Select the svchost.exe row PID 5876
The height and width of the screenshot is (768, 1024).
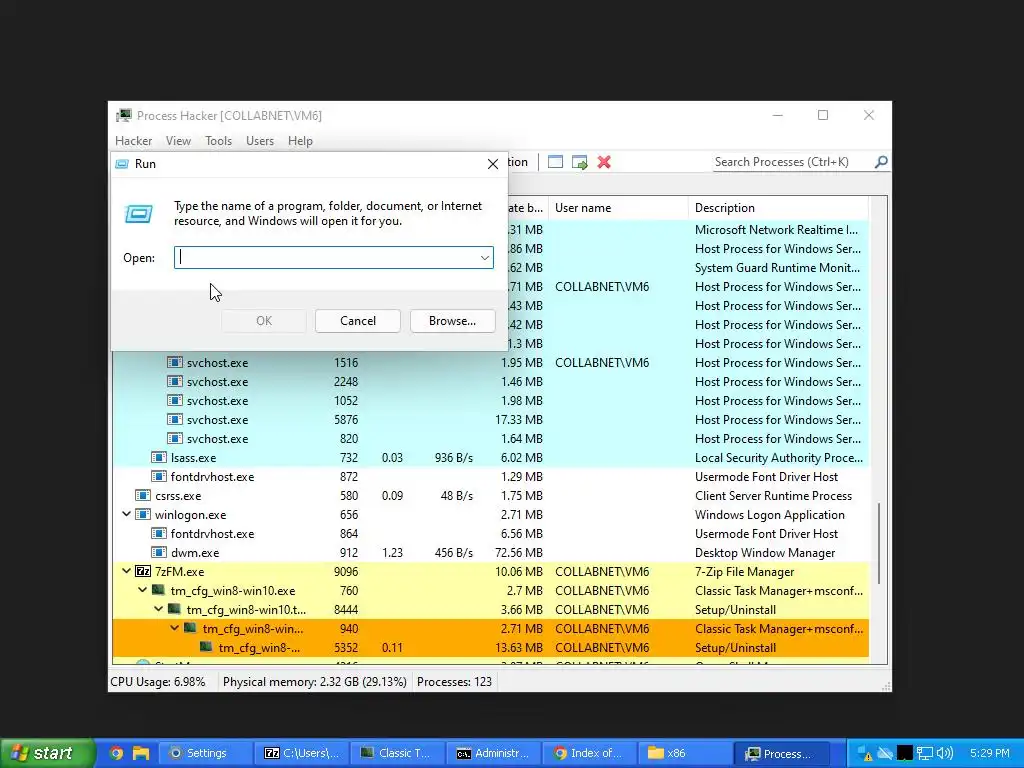click(x=490, y=419)
